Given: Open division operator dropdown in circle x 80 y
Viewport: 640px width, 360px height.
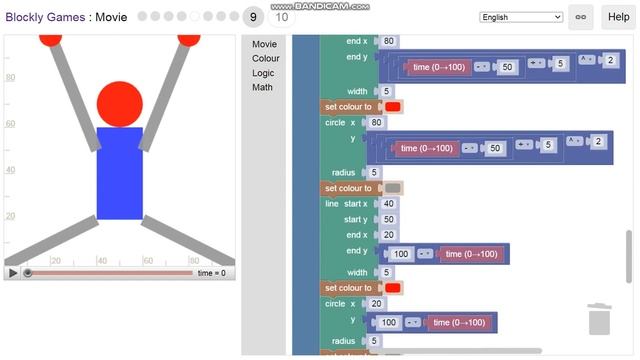Looking at the screenshot, I should tap(524, 144).
